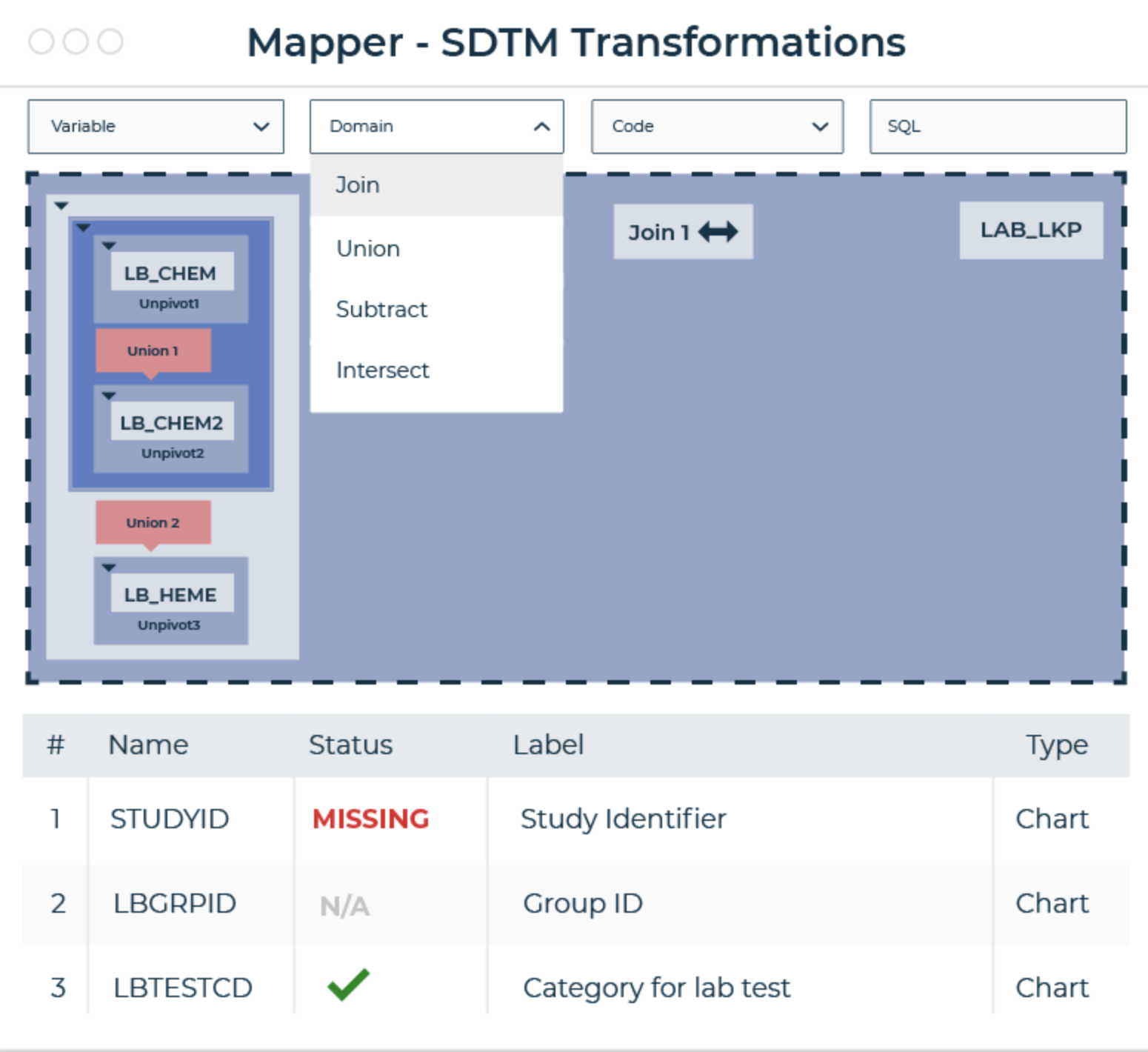Screen dimensions: 1148x1052
Task: Collapse the LB_CHEM2 node triangle
Action: point(109,396)
